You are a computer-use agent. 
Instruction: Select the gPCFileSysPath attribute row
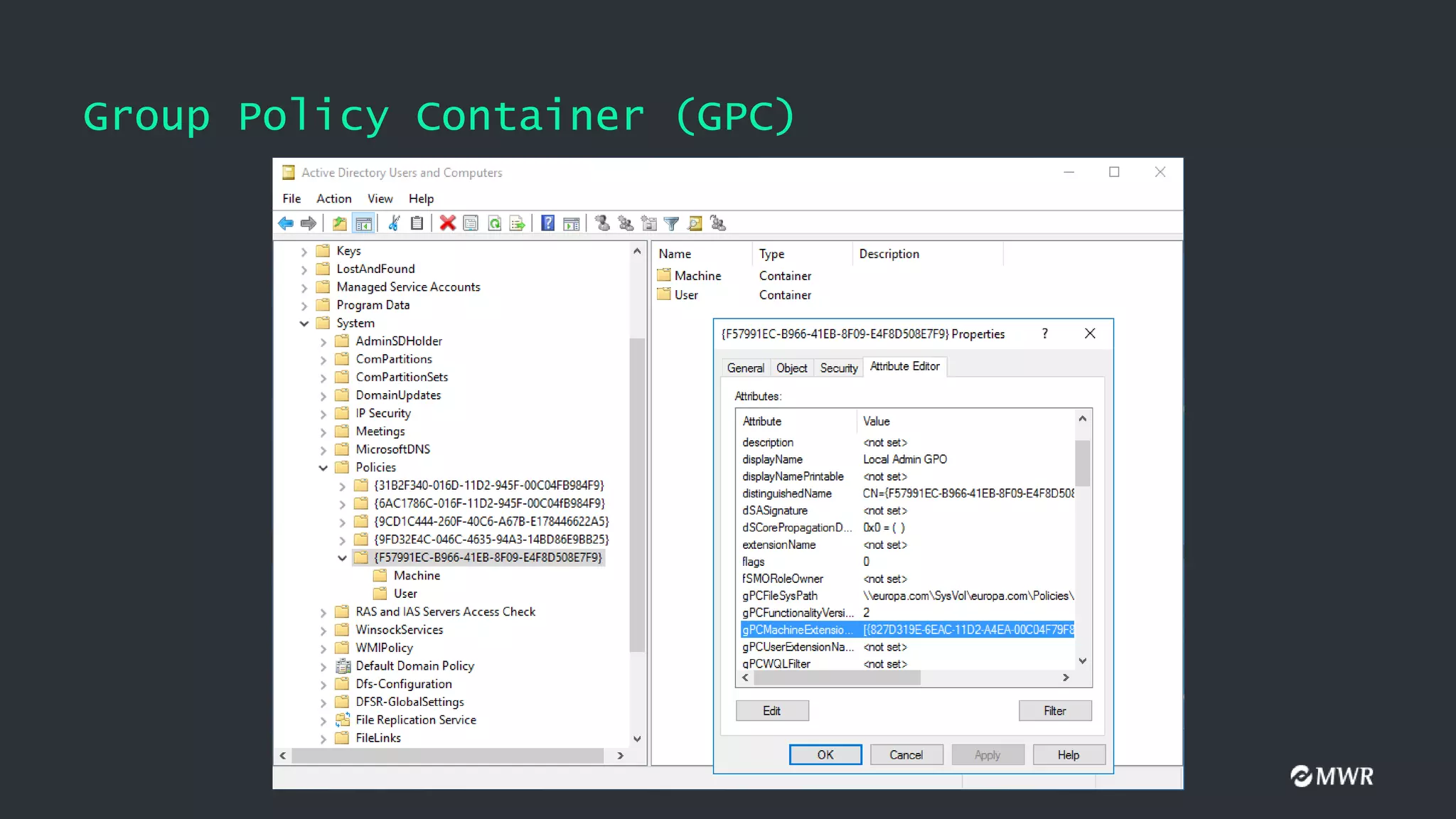[x=907, y=596]
